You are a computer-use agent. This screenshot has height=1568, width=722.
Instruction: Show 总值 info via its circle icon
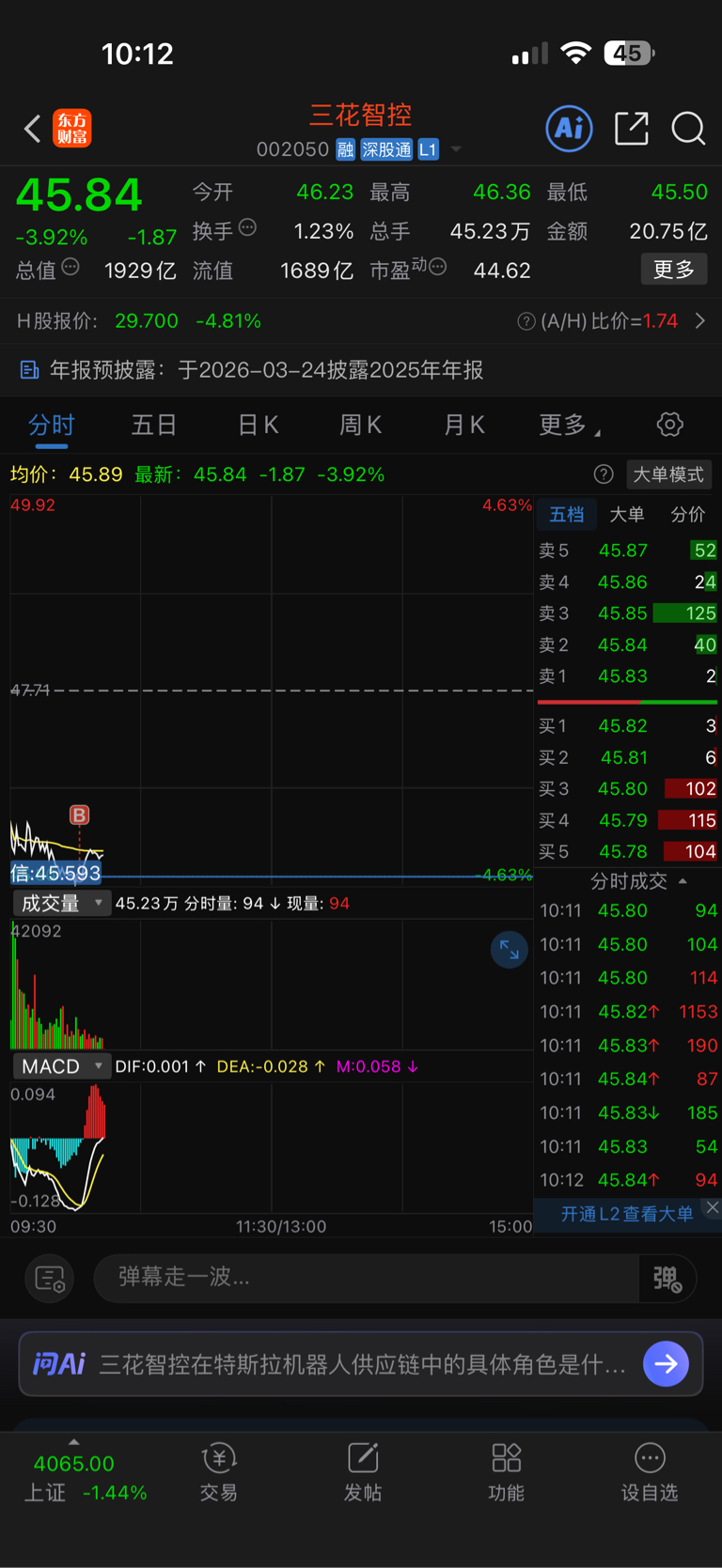(71, 268)
